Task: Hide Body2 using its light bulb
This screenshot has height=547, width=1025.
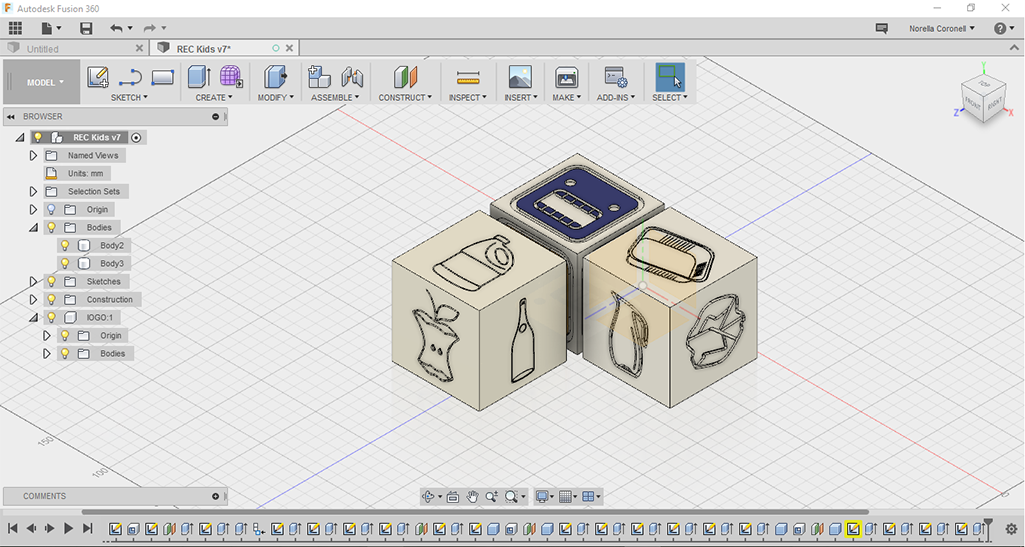Action: (x=65, y=245)
